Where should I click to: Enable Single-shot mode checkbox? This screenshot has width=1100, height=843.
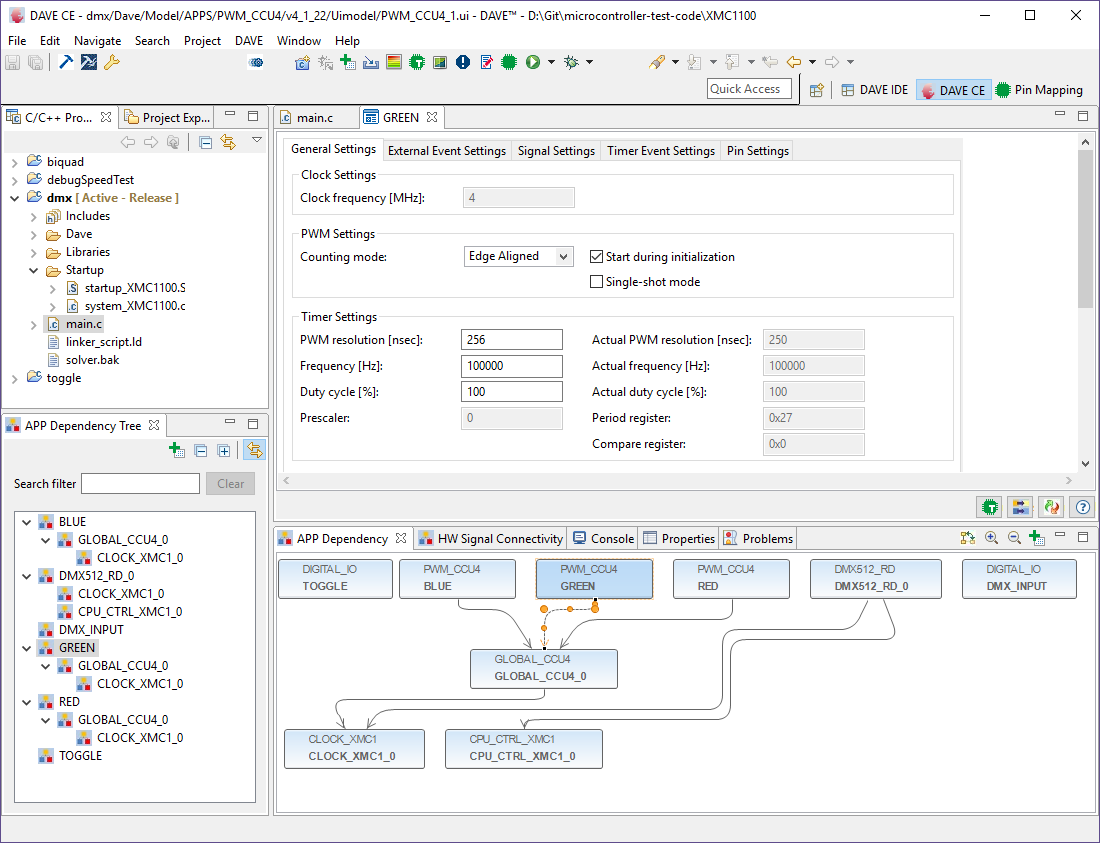coord(597,282)
